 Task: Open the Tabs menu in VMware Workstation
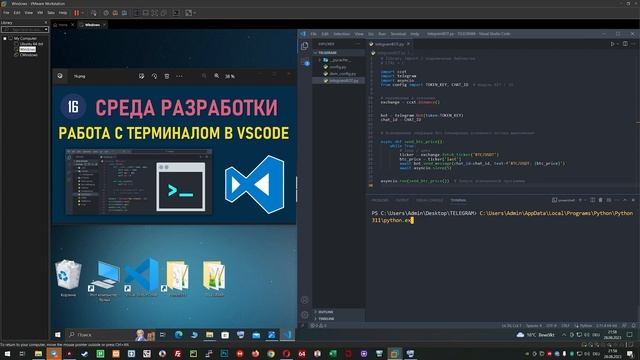pyautogui.click(x=51, y=13)
